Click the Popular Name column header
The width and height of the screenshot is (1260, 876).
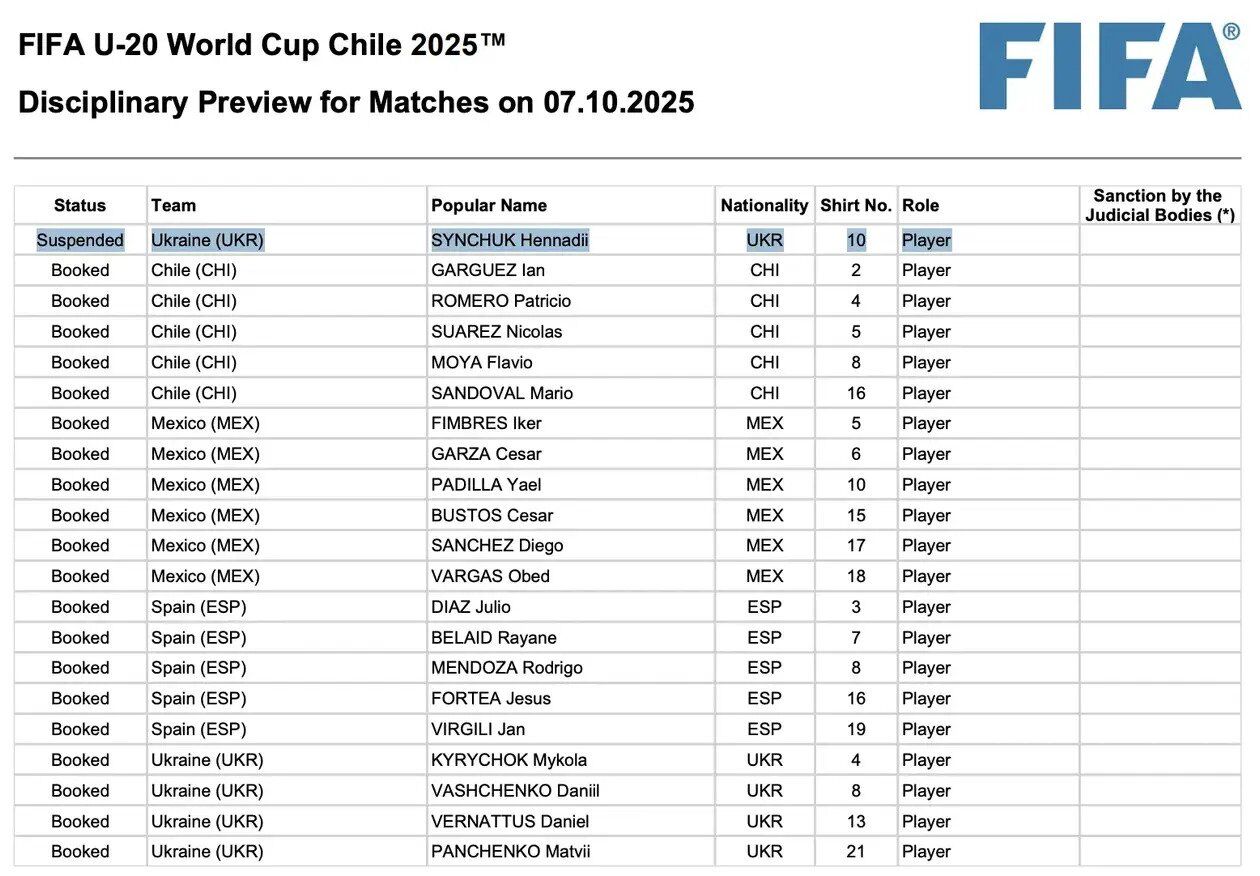(489, 205)
